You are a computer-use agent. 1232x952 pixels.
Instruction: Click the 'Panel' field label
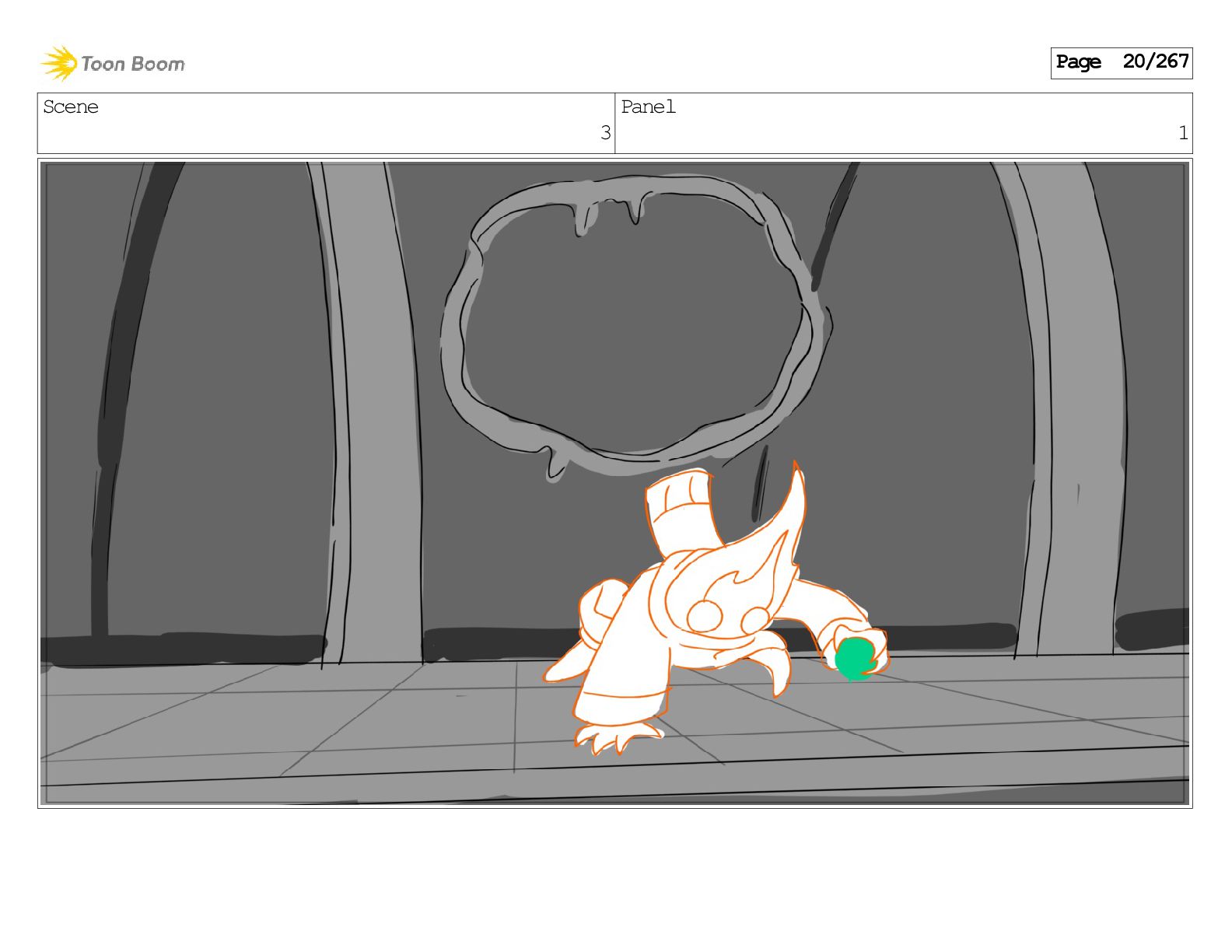click(649, 107)
